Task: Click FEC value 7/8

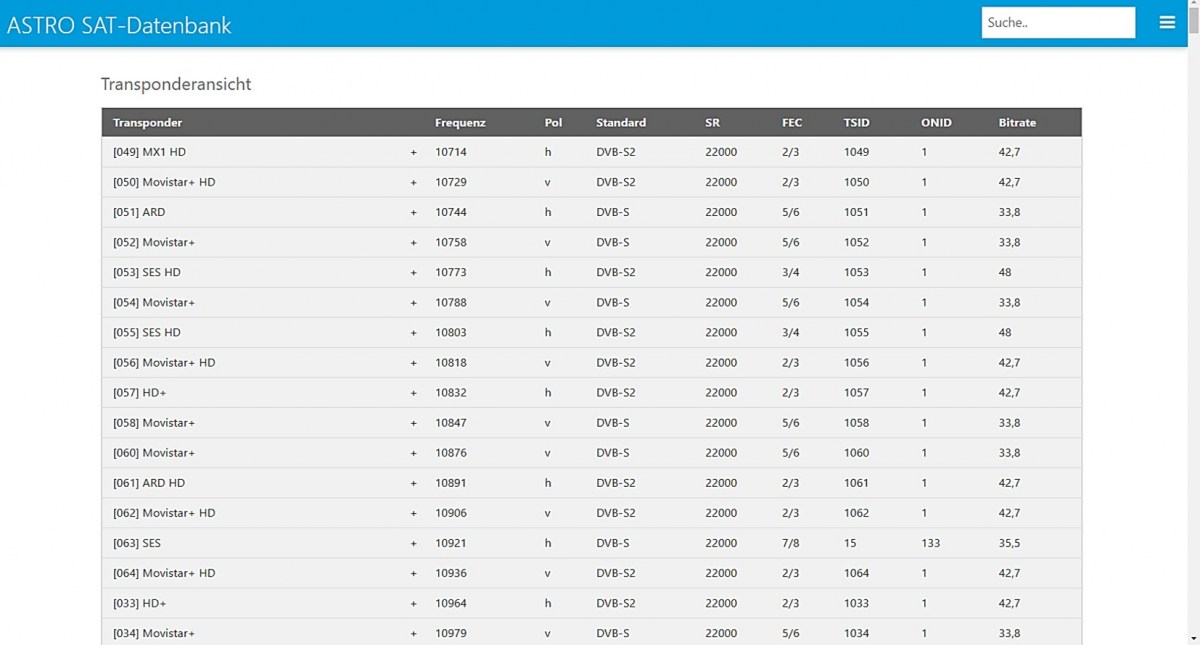Action: tap(790, 543)
